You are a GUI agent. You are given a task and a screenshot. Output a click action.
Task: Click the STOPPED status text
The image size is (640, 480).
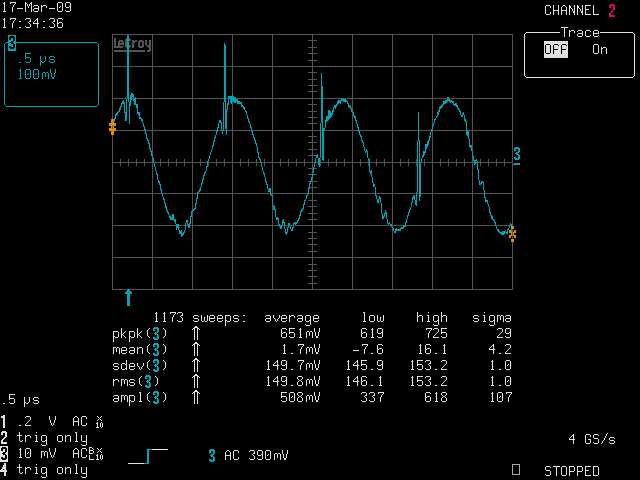[571, 471]
